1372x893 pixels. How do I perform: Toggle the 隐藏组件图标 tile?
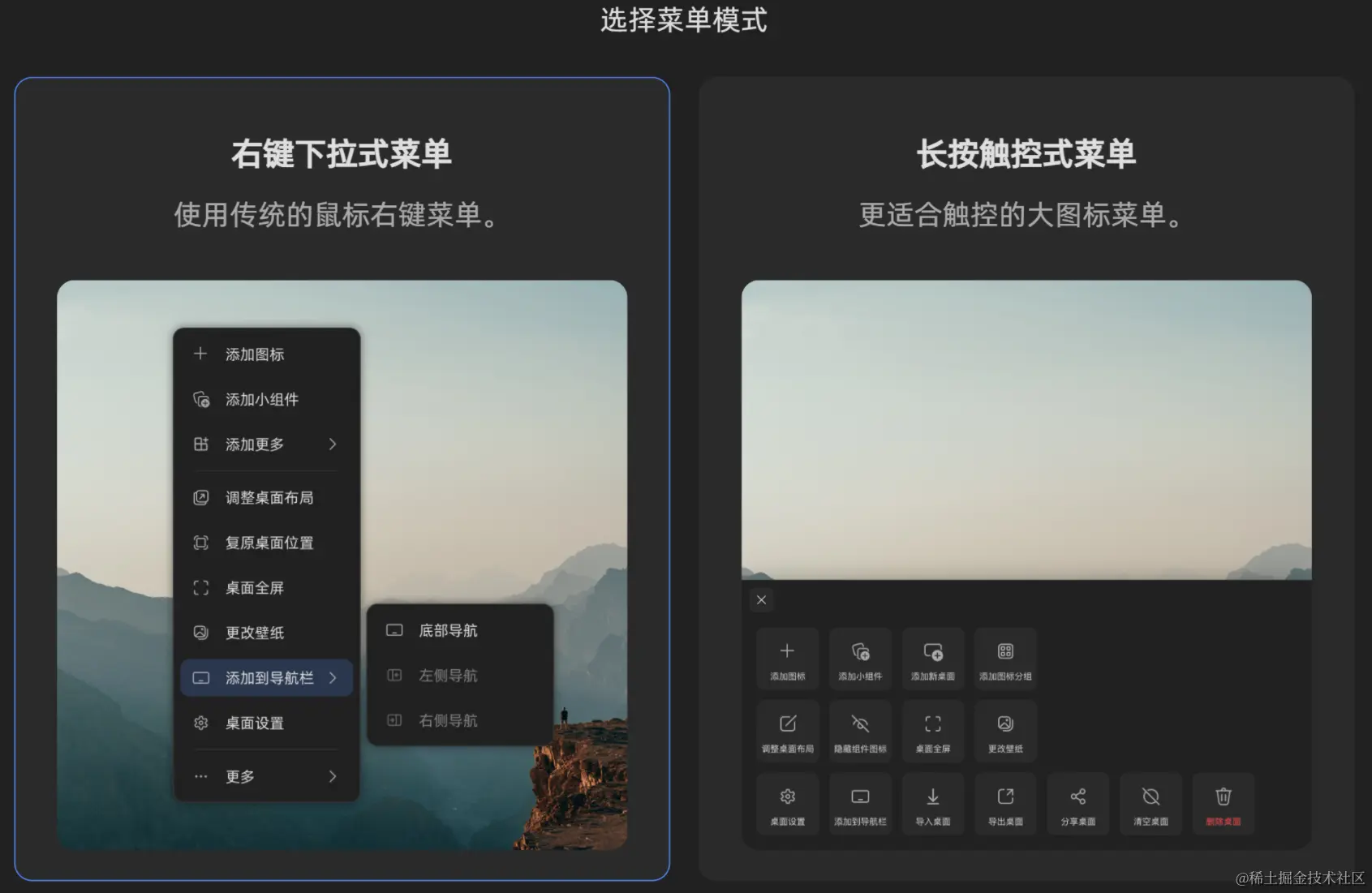860,732
